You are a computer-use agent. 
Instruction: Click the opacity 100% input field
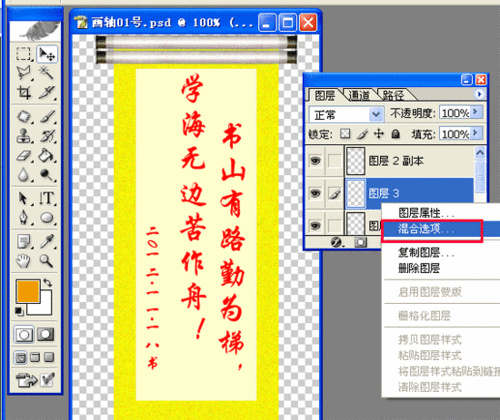coord(455,113)
